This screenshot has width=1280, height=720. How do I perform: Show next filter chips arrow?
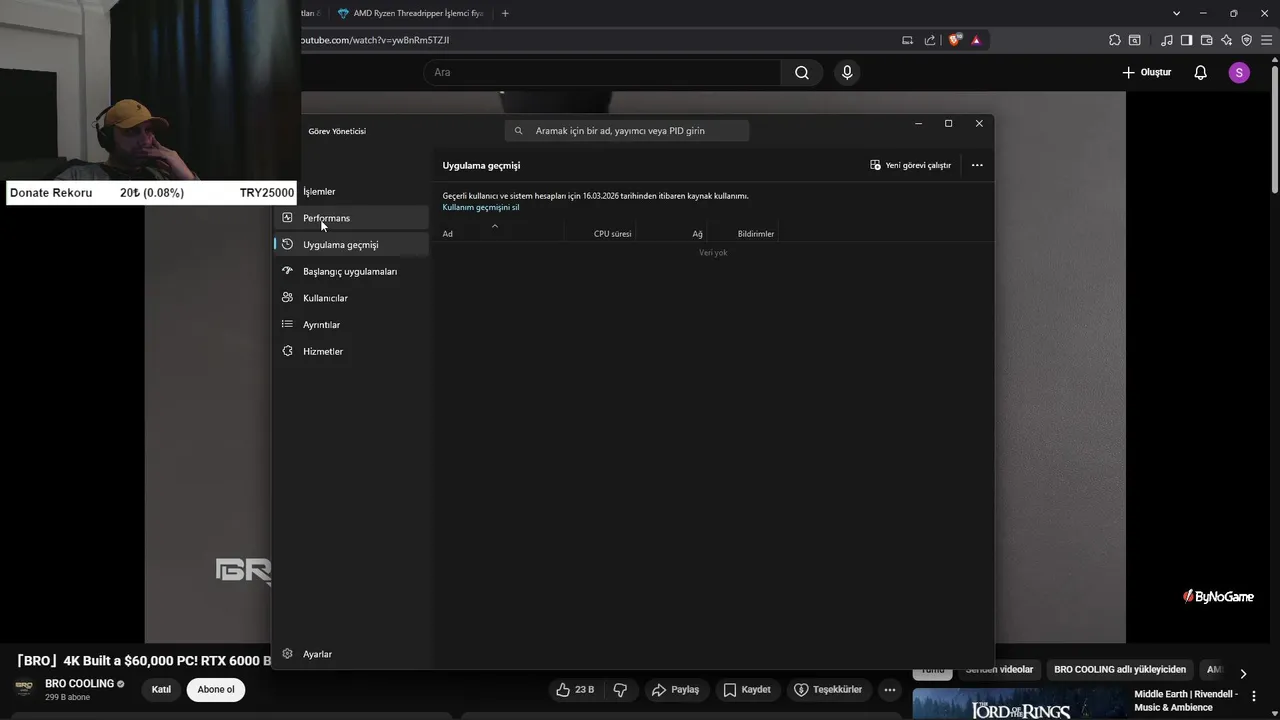tap(1243, 674)
